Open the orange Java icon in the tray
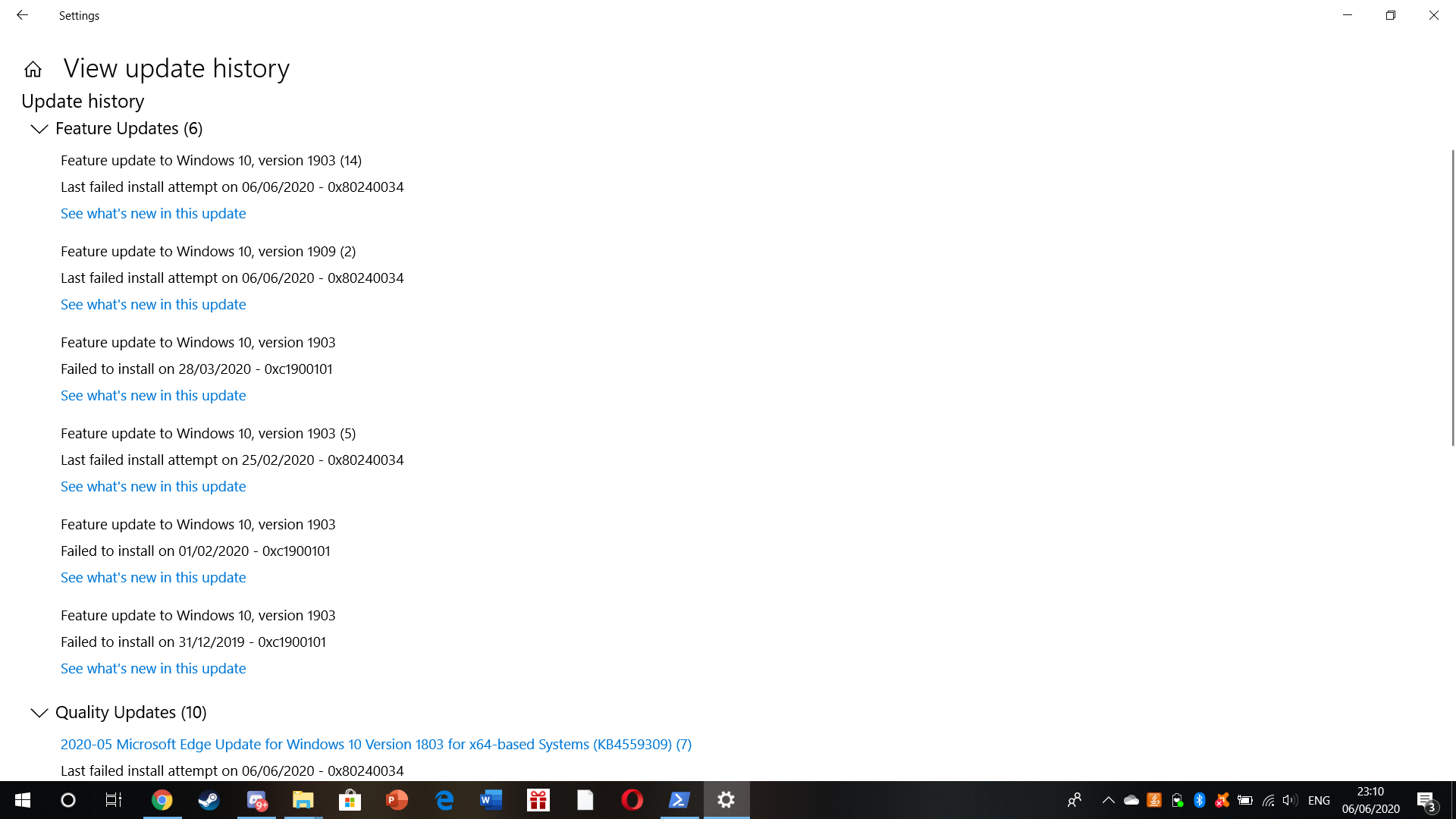This screenshot has height=819, width=1456. [x=1154, y=800]
